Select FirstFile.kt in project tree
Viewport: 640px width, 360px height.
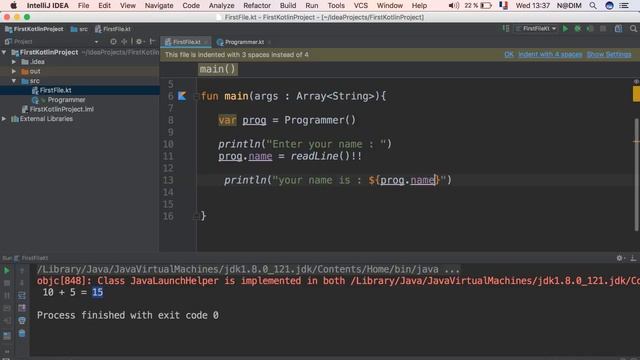56,90
